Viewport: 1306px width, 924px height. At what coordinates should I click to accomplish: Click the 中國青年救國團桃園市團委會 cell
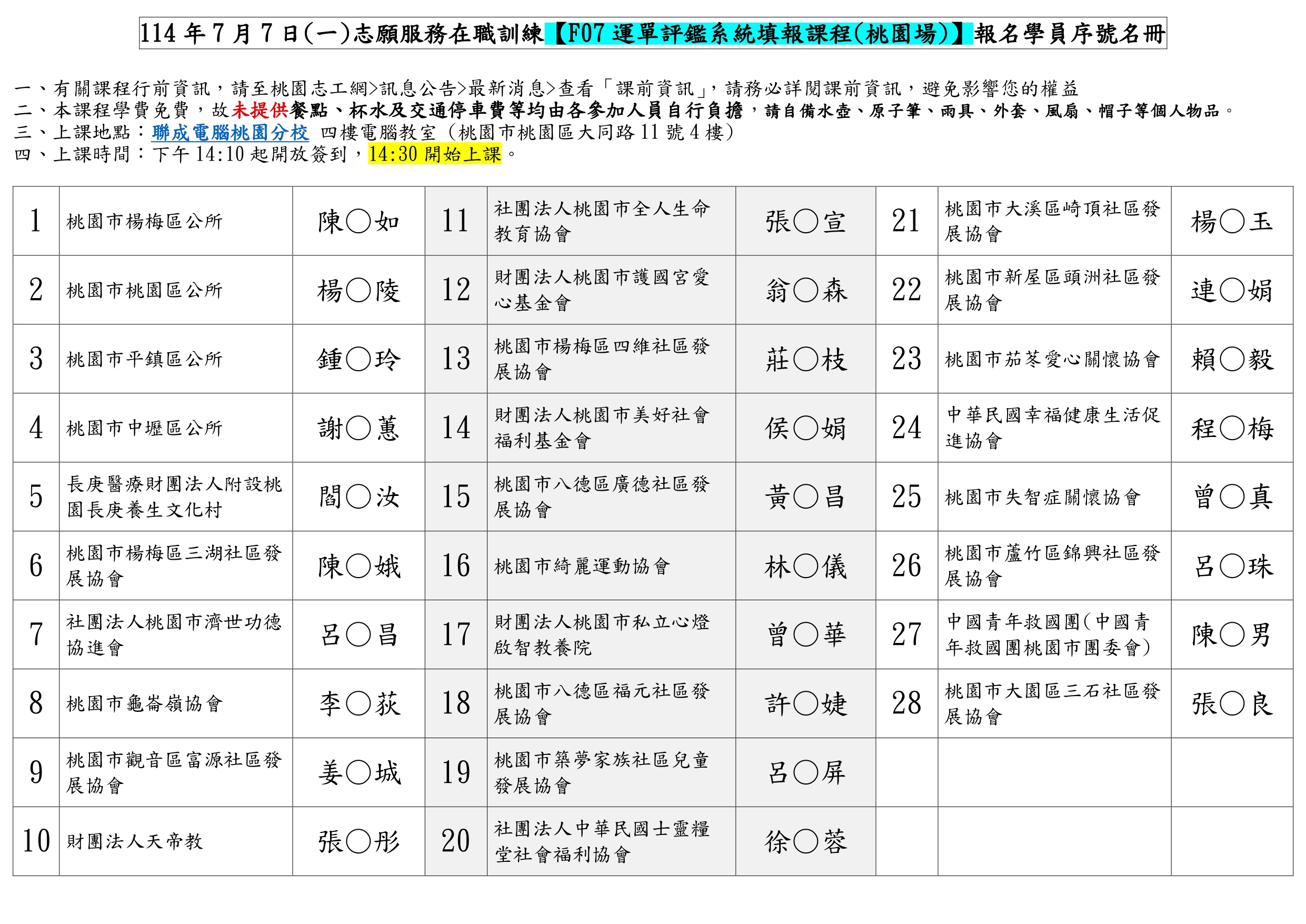pyautogui.click(x=1054, y=634)
